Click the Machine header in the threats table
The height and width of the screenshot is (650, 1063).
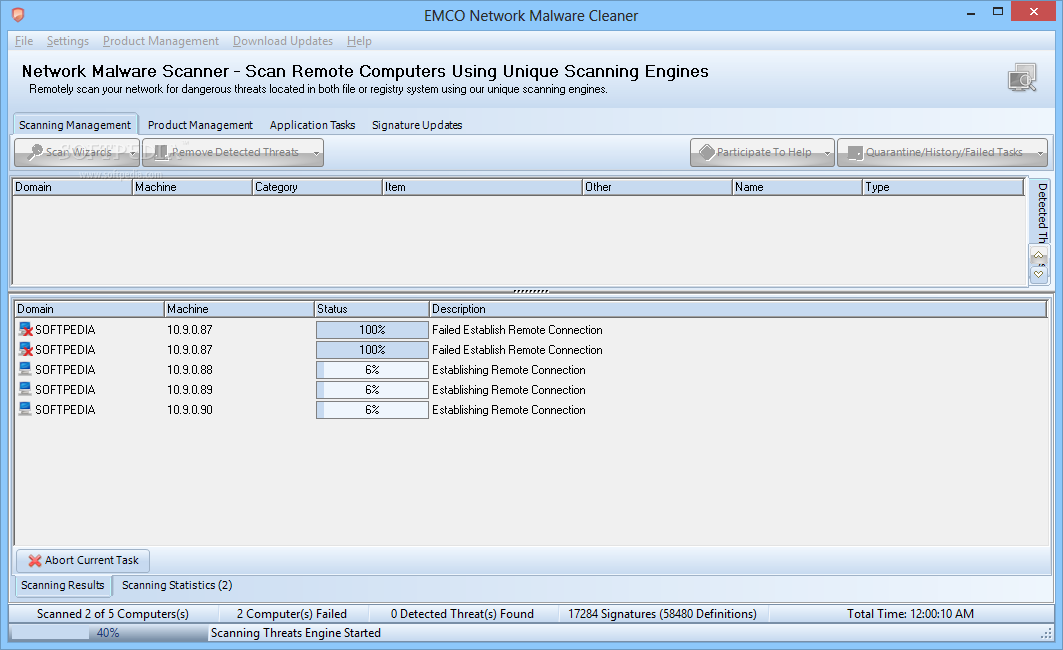tap(192, 187)
